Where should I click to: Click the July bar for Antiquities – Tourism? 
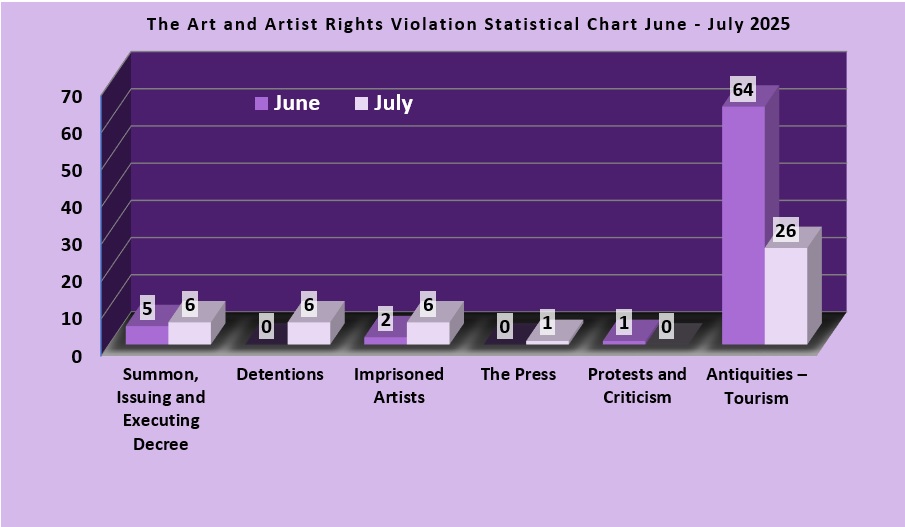[785, 295]
